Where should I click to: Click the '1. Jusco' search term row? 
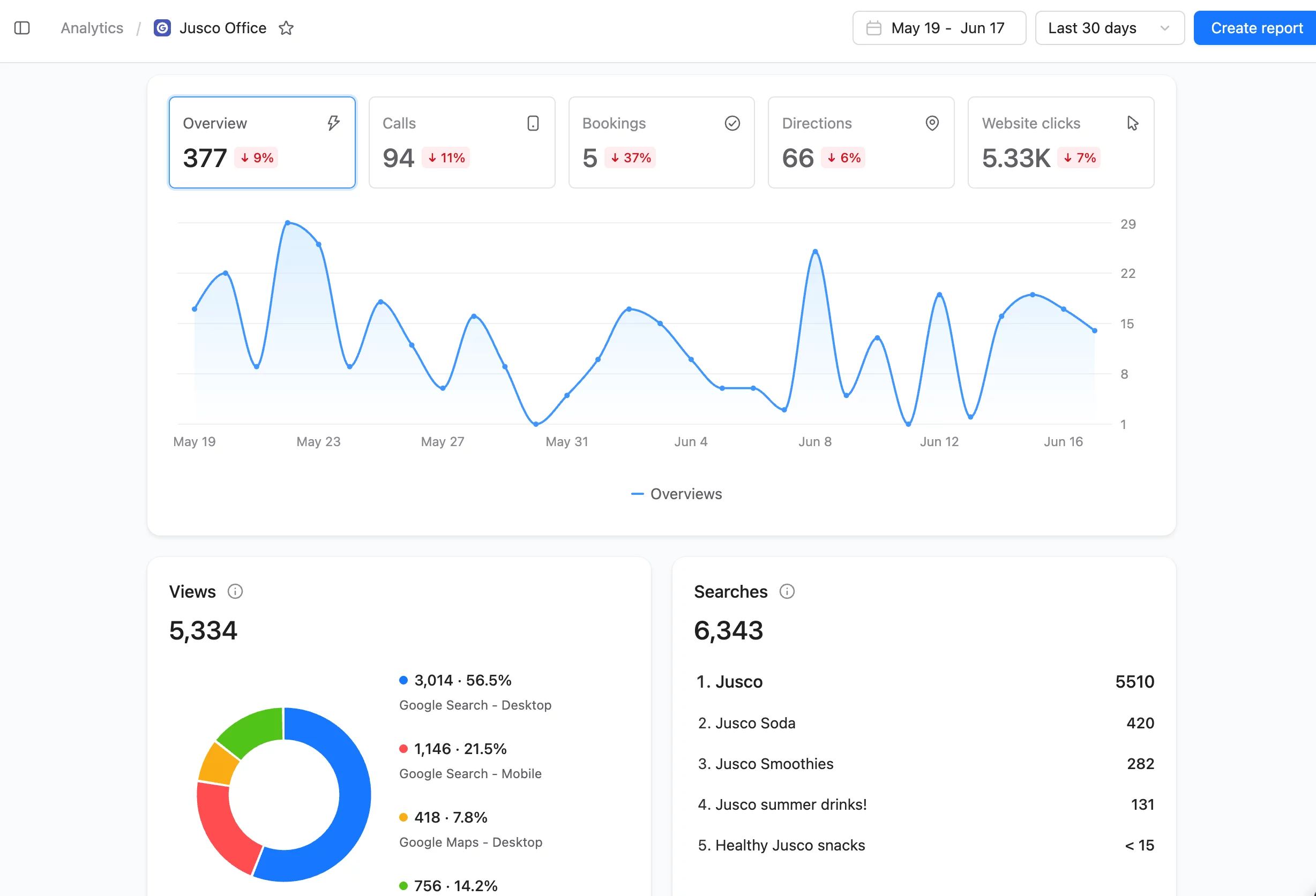[924, 682]
